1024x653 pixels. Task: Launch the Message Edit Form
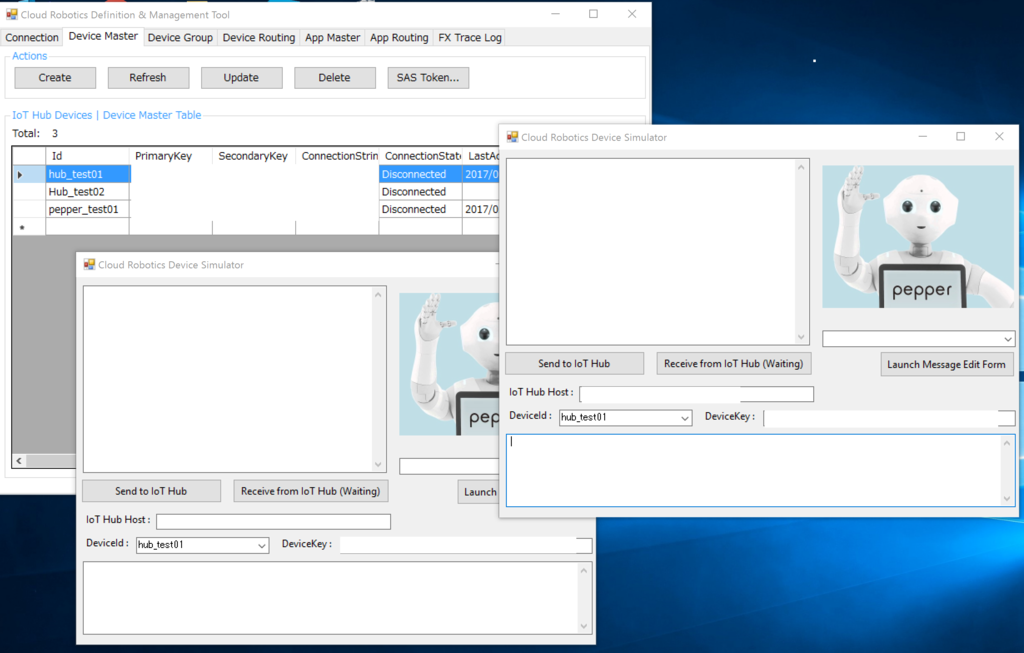(x=946, y=364)
